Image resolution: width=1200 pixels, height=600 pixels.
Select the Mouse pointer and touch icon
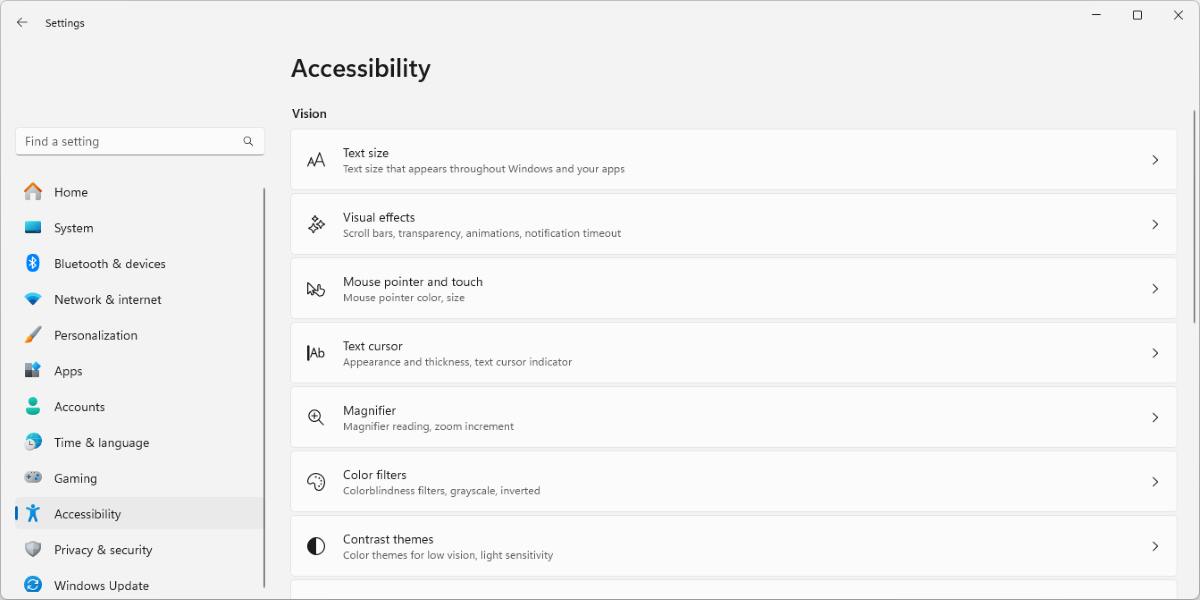tap(317, 288)
